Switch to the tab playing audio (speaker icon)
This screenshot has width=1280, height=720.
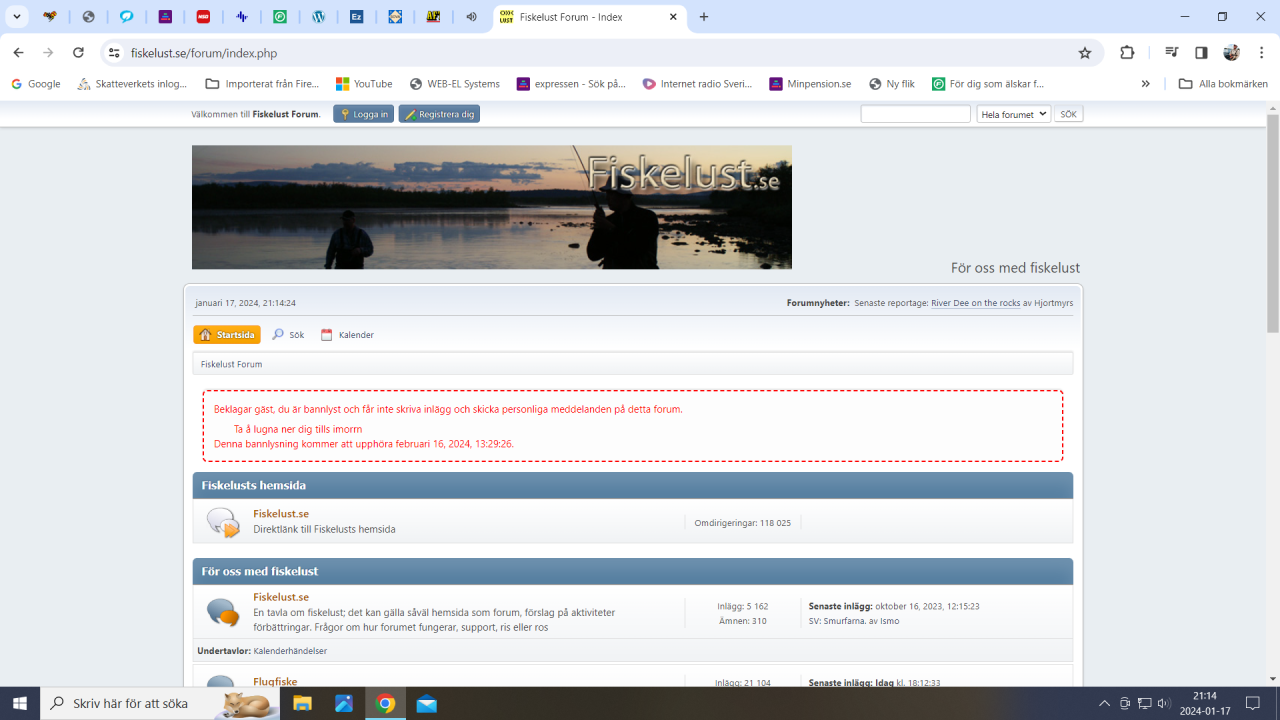[x=471, y=17]
